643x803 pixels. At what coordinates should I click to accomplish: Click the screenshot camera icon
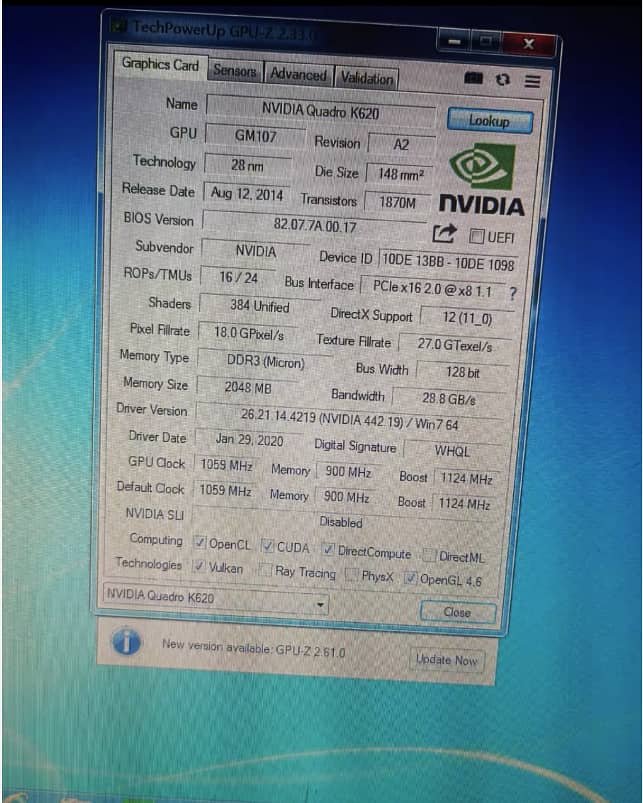pyautogui.click(x=473, y=78)
